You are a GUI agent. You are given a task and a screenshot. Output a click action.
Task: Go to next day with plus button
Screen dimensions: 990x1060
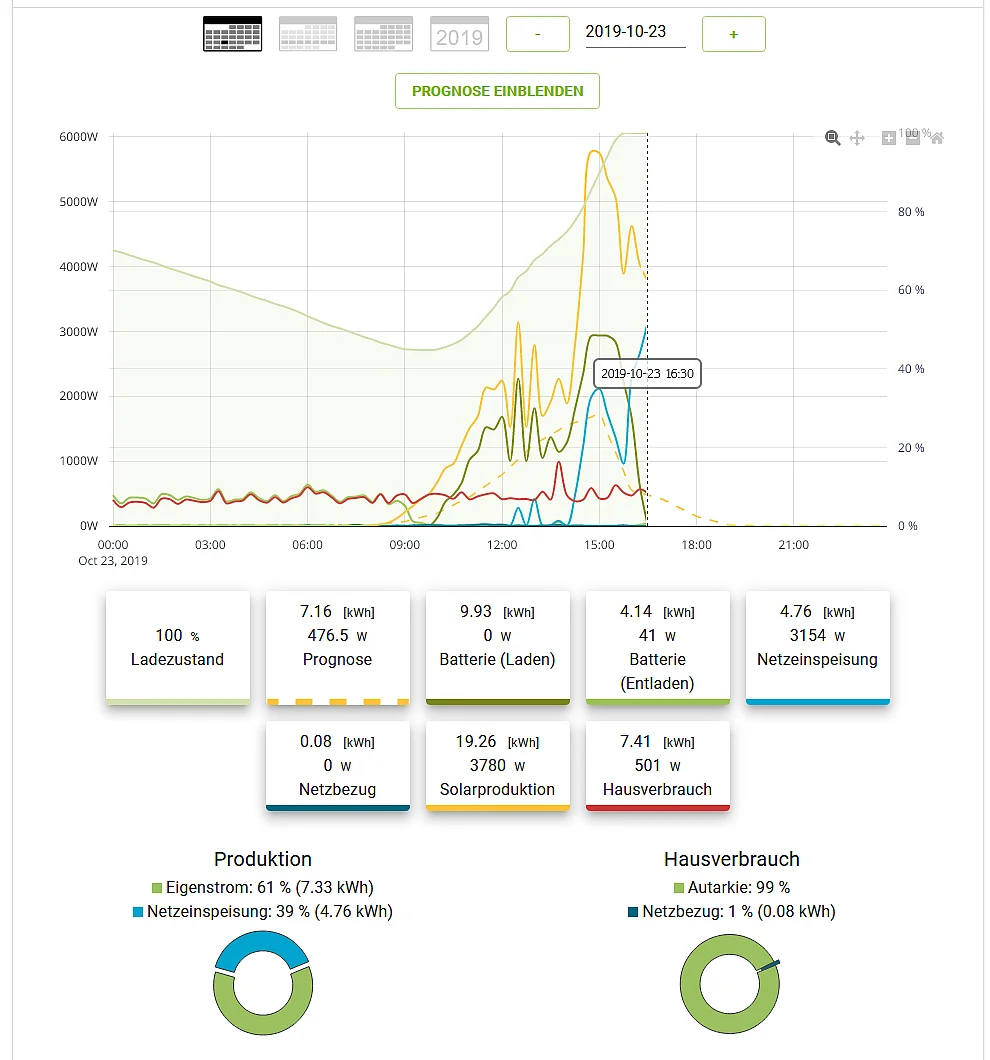[x=733, y=34]
